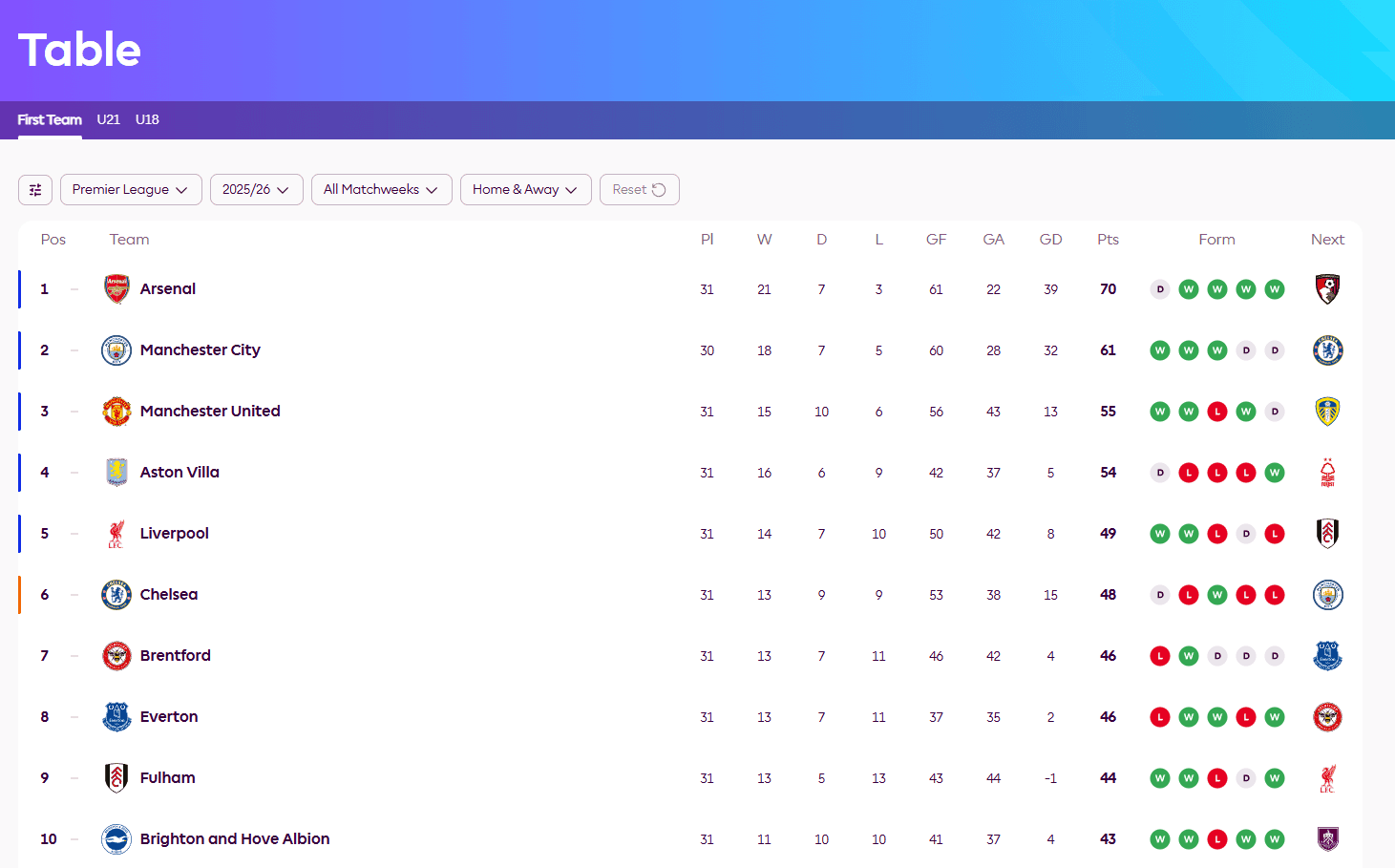
Task: Click the Fulham club crest in team column
Action: [x=116, y=777]
